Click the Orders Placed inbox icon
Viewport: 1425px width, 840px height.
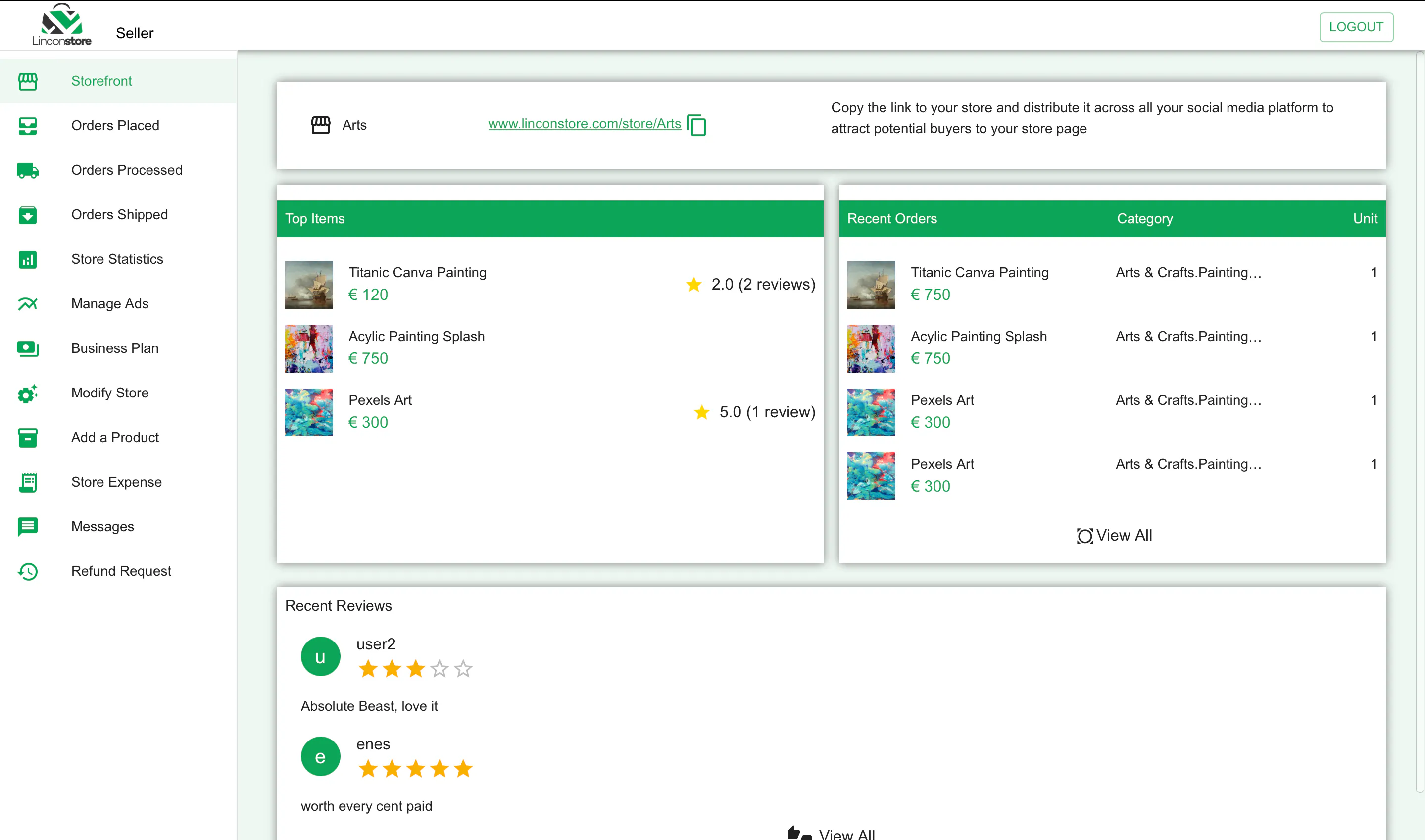[x=27, y=126]
